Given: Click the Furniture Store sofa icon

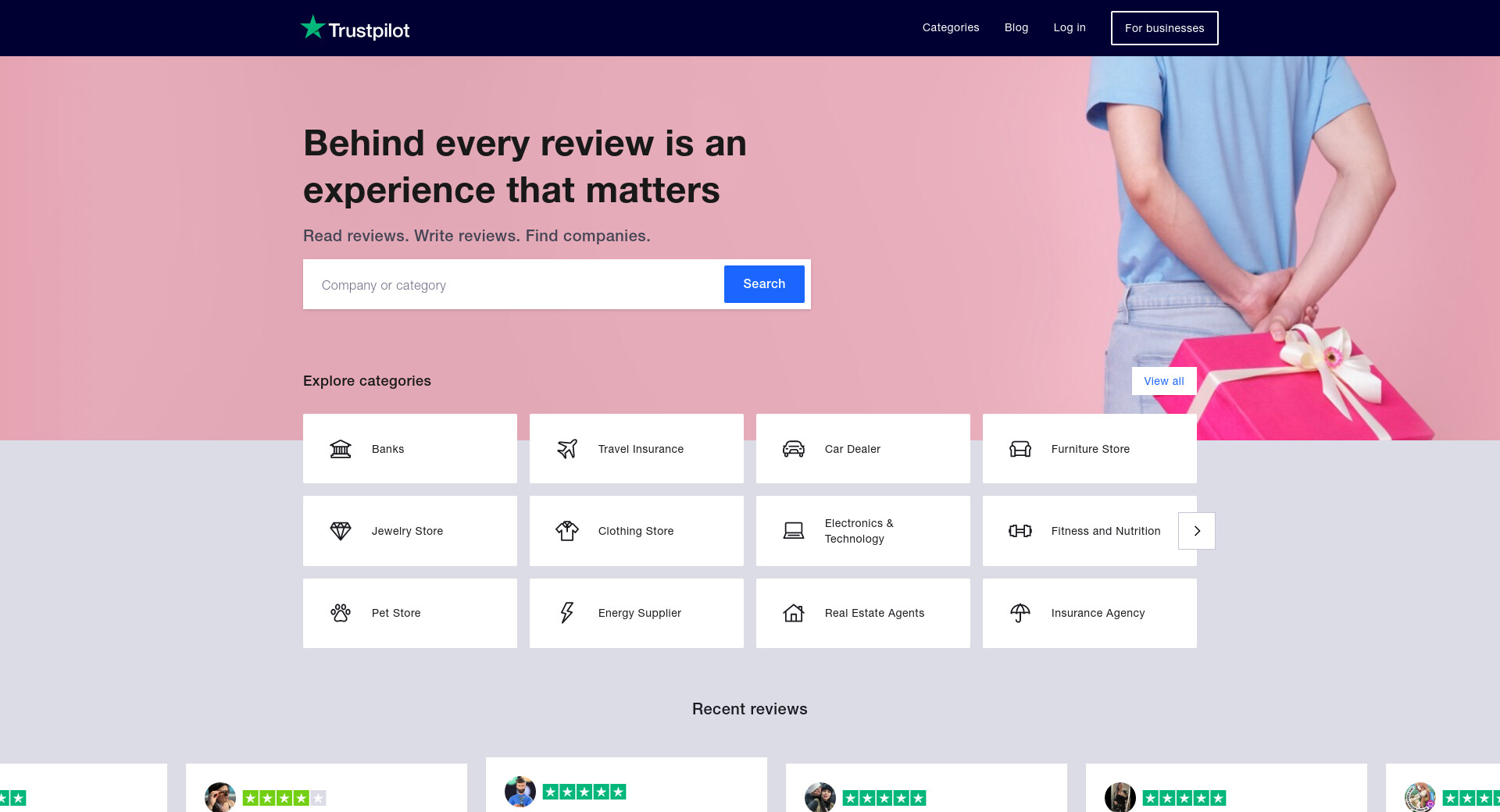Looking at the screenshot, I should click(1020, 449).
